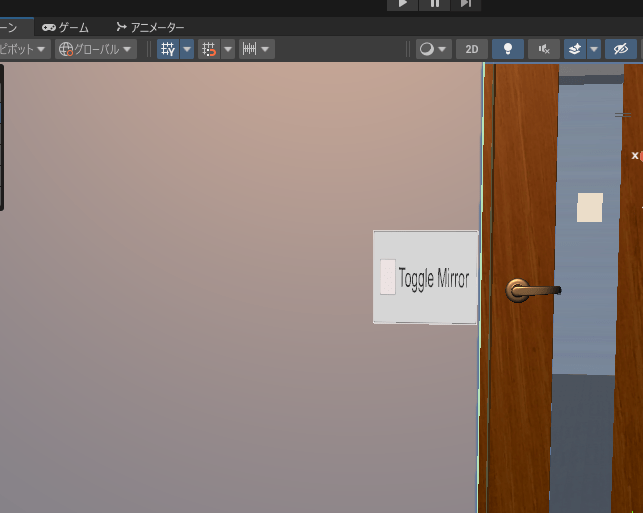Toggle scene audio mute icon
The image size is (643, 513).
(x=543, y=49)
